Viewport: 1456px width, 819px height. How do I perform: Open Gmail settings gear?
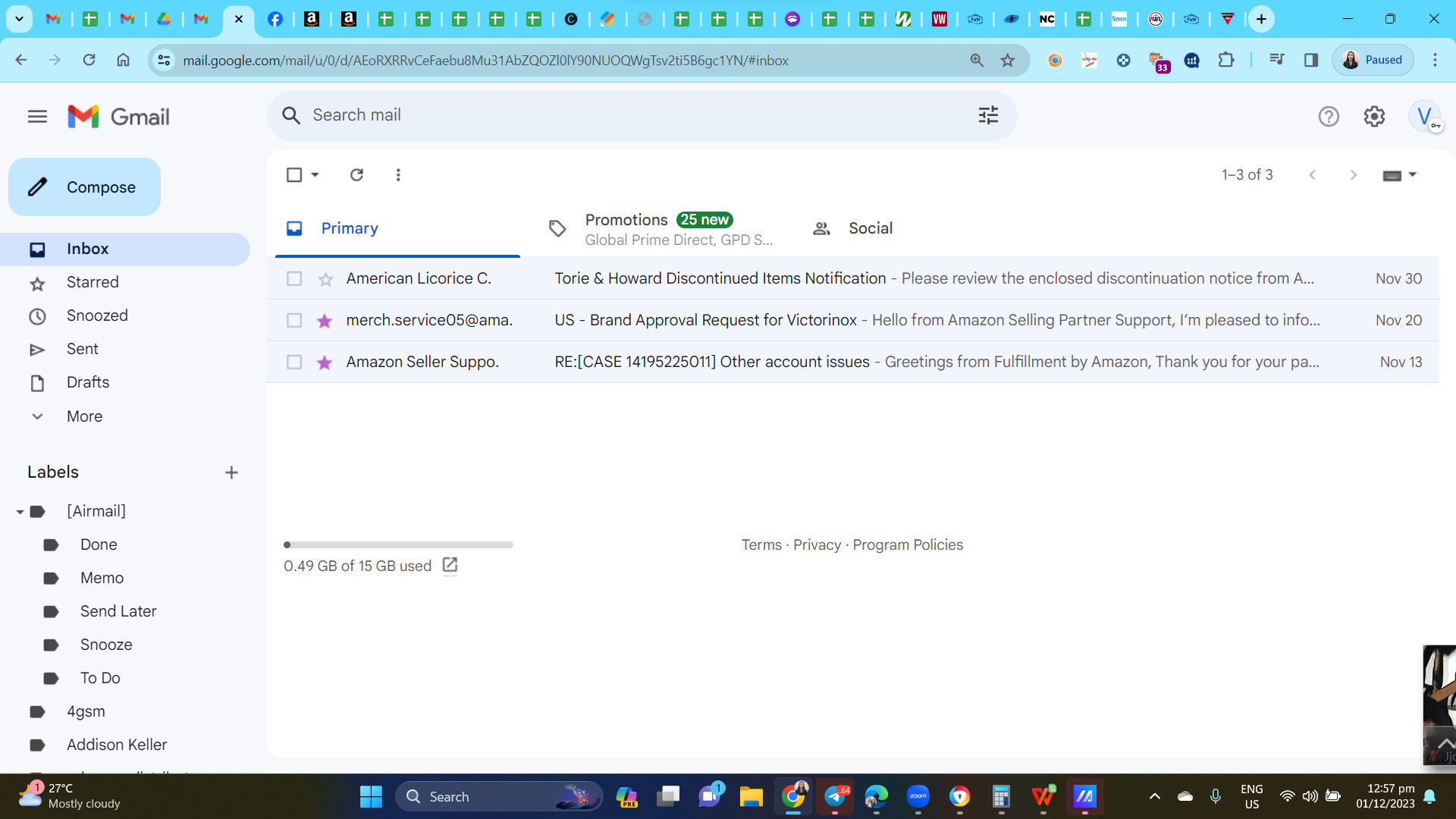pos(1374,117)
